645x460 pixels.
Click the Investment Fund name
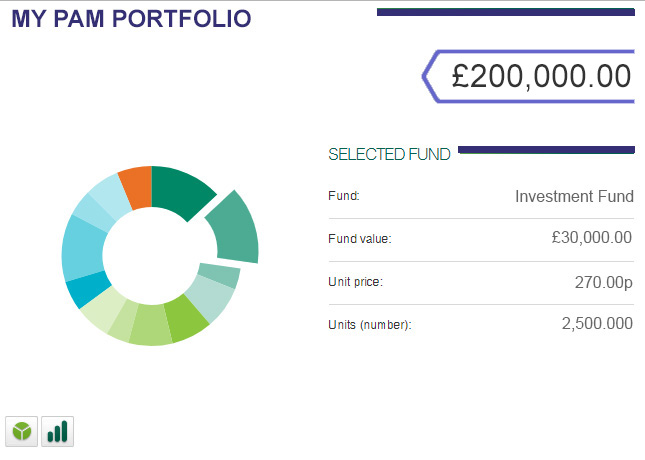tap(574, 196)
